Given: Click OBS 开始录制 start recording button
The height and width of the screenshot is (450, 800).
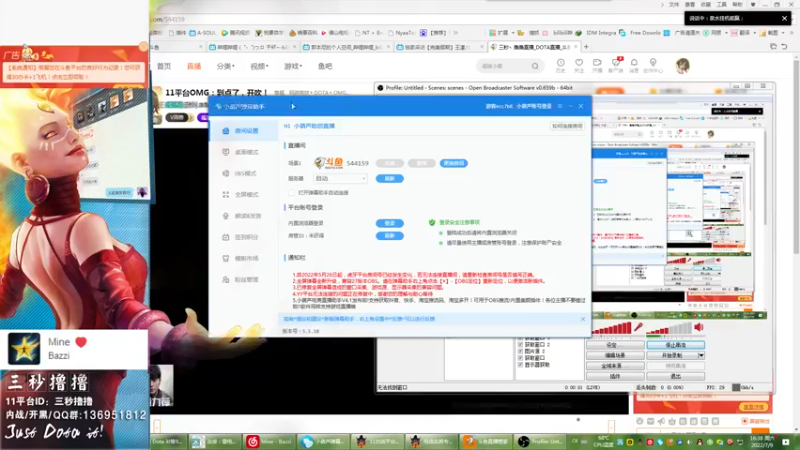Looking at the screenshot, I should click(x=672, y=355).
